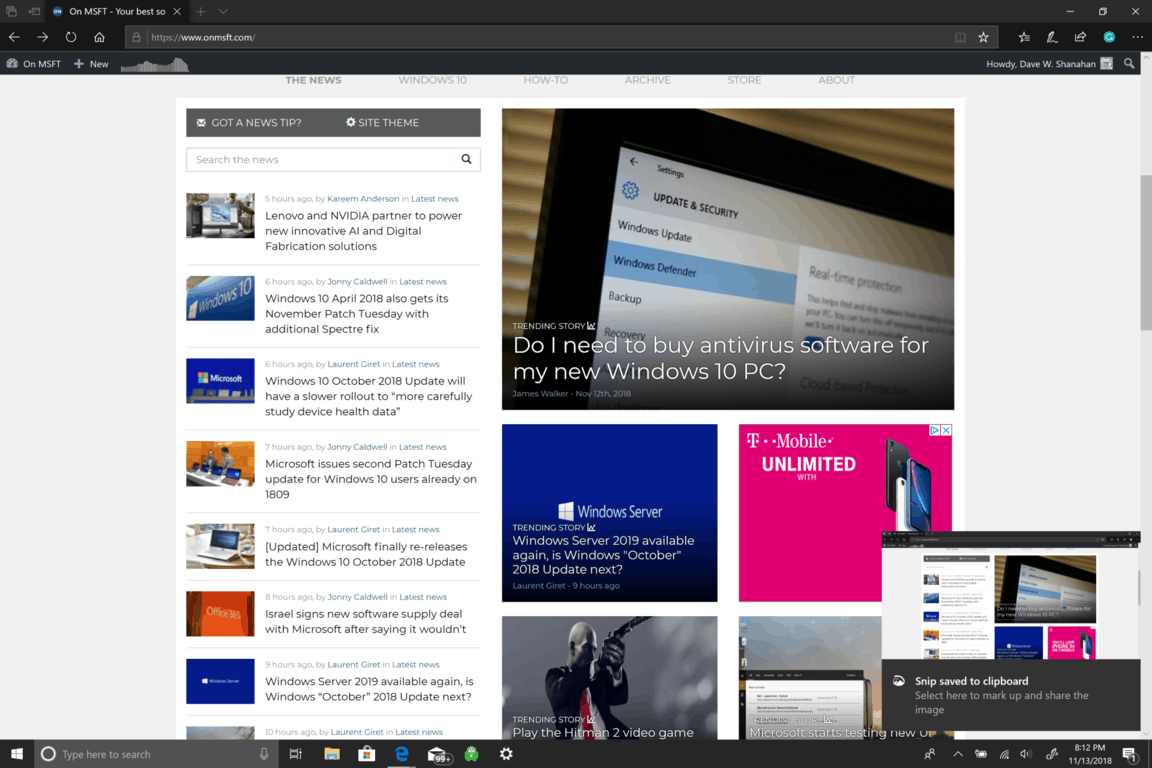Click the GOT A NEWS TIP? button
Screen dimensions: 1152x768
click(x=249, y=122)
